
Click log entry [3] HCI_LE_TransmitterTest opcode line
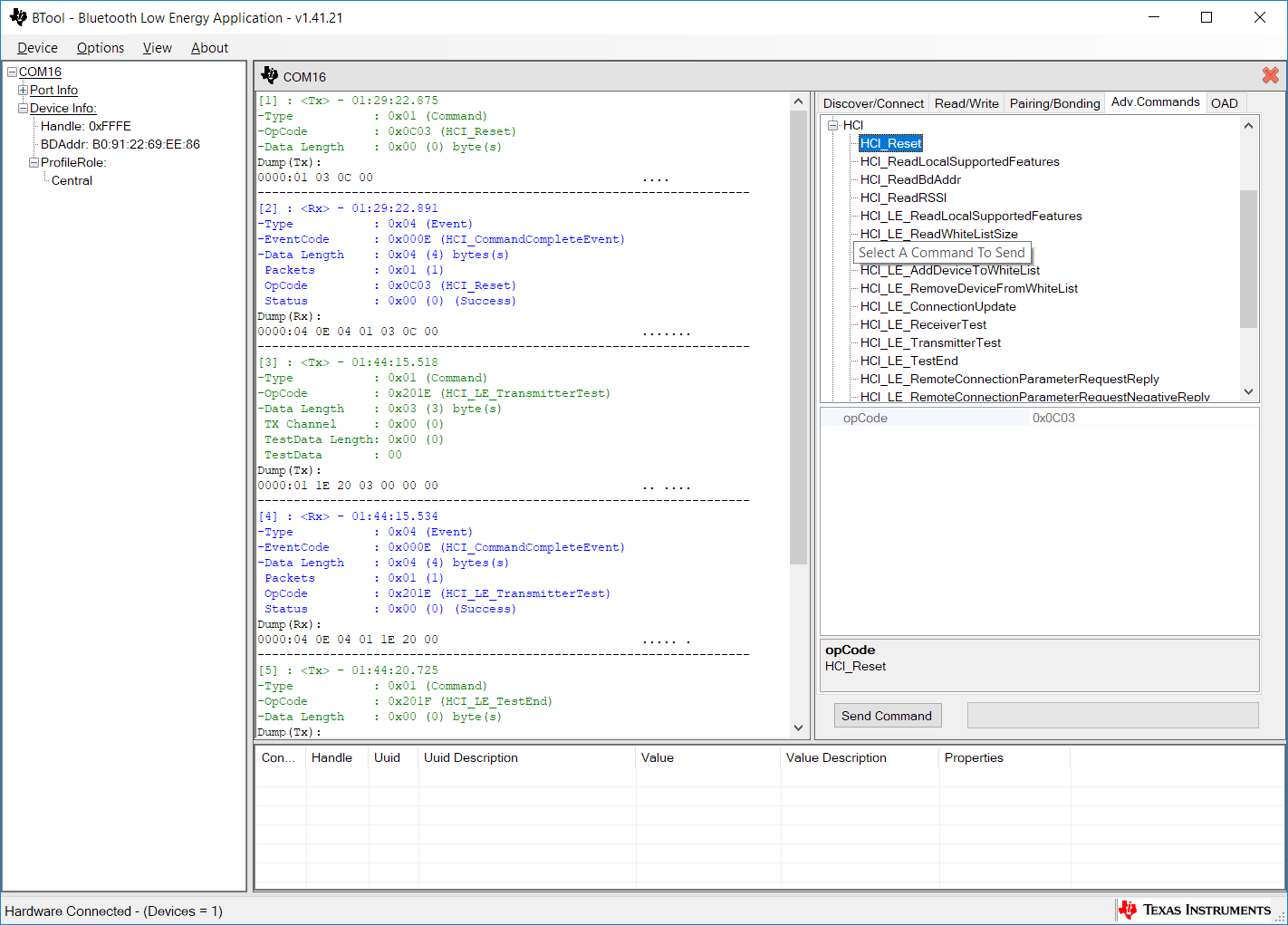pyautogui.click(x=435, y=393)
